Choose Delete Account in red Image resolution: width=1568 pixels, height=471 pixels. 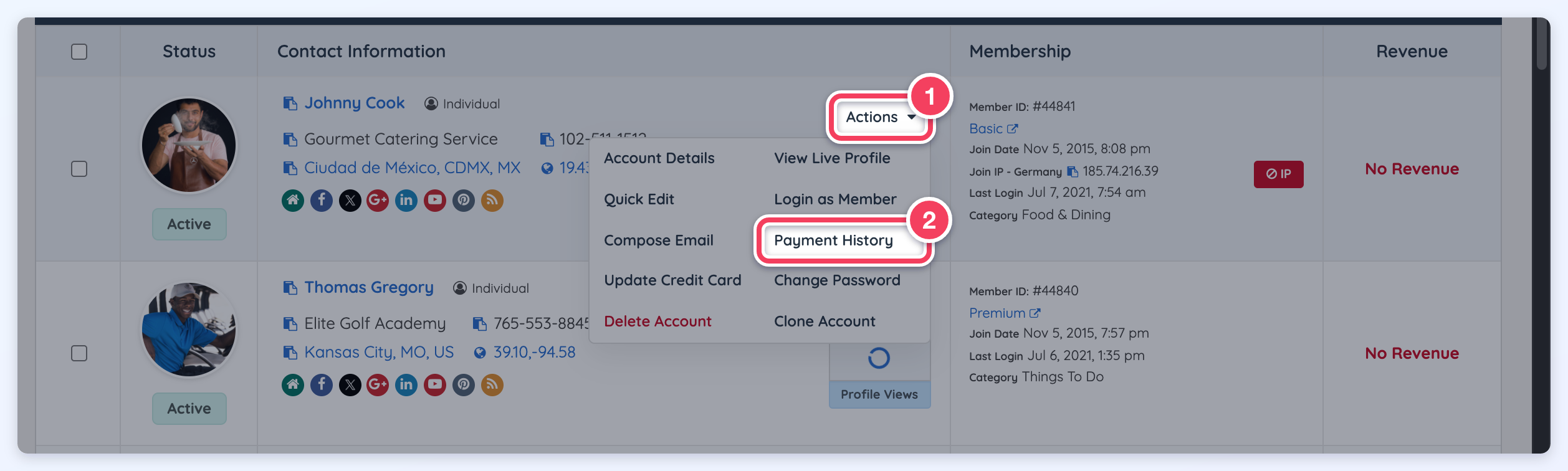(x=657, y=321)
